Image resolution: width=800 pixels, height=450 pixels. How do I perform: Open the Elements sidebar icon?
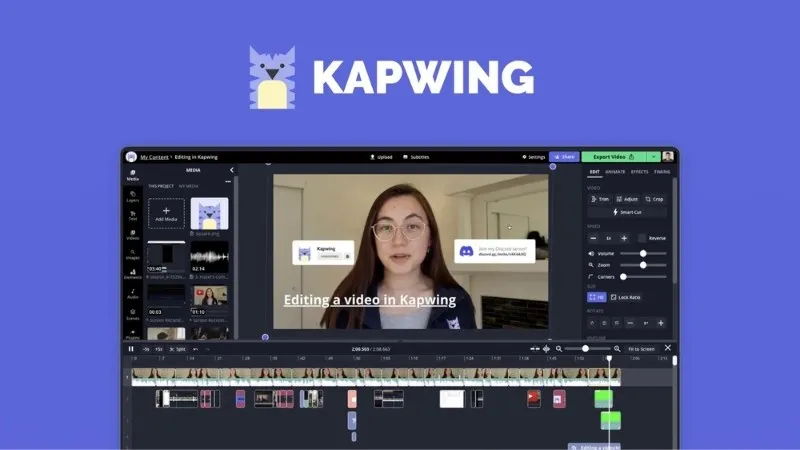132,275
